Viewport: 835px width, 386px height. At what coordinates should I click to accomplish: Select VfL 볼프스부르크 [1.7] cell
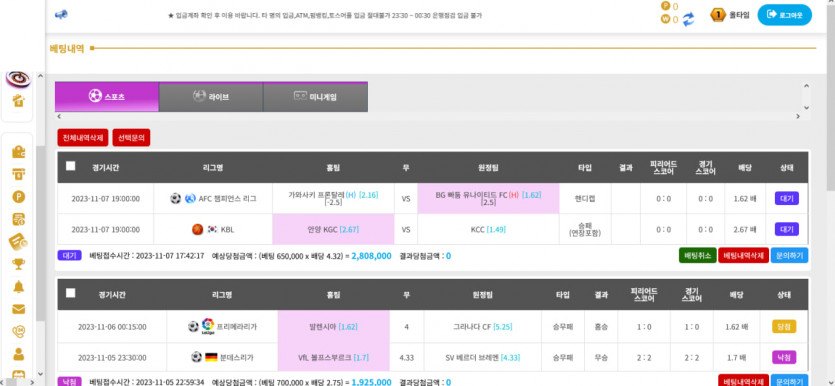pos(333,357)
